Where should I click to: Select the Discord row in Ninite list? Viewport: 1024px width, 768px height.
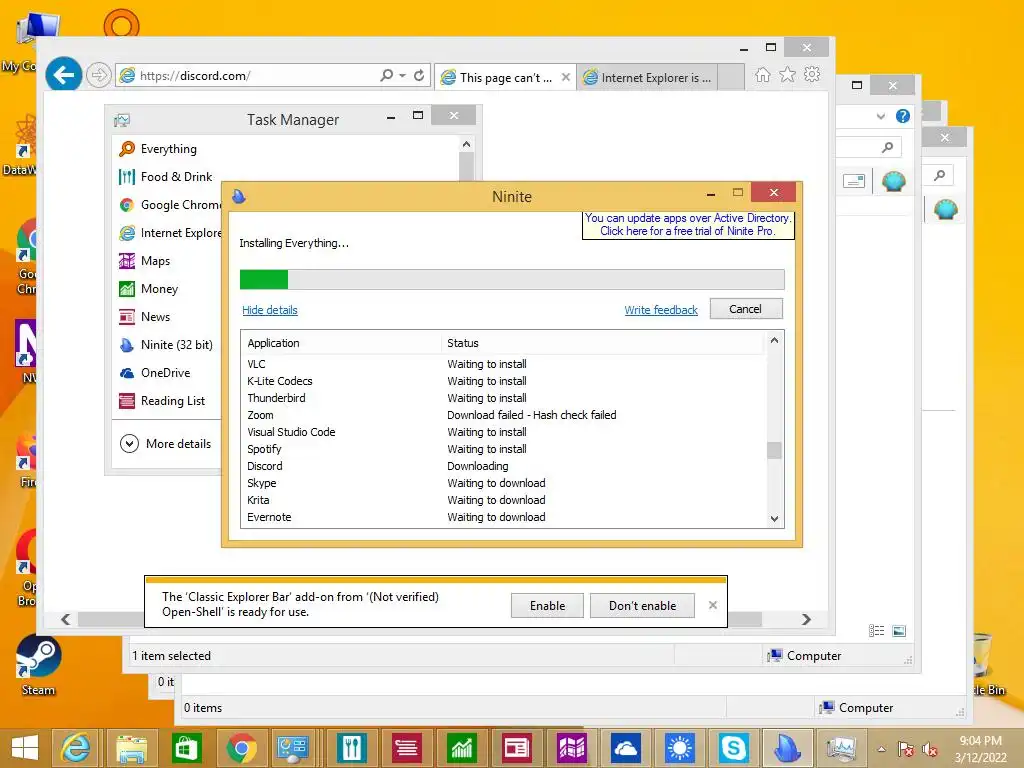point(503,466)
